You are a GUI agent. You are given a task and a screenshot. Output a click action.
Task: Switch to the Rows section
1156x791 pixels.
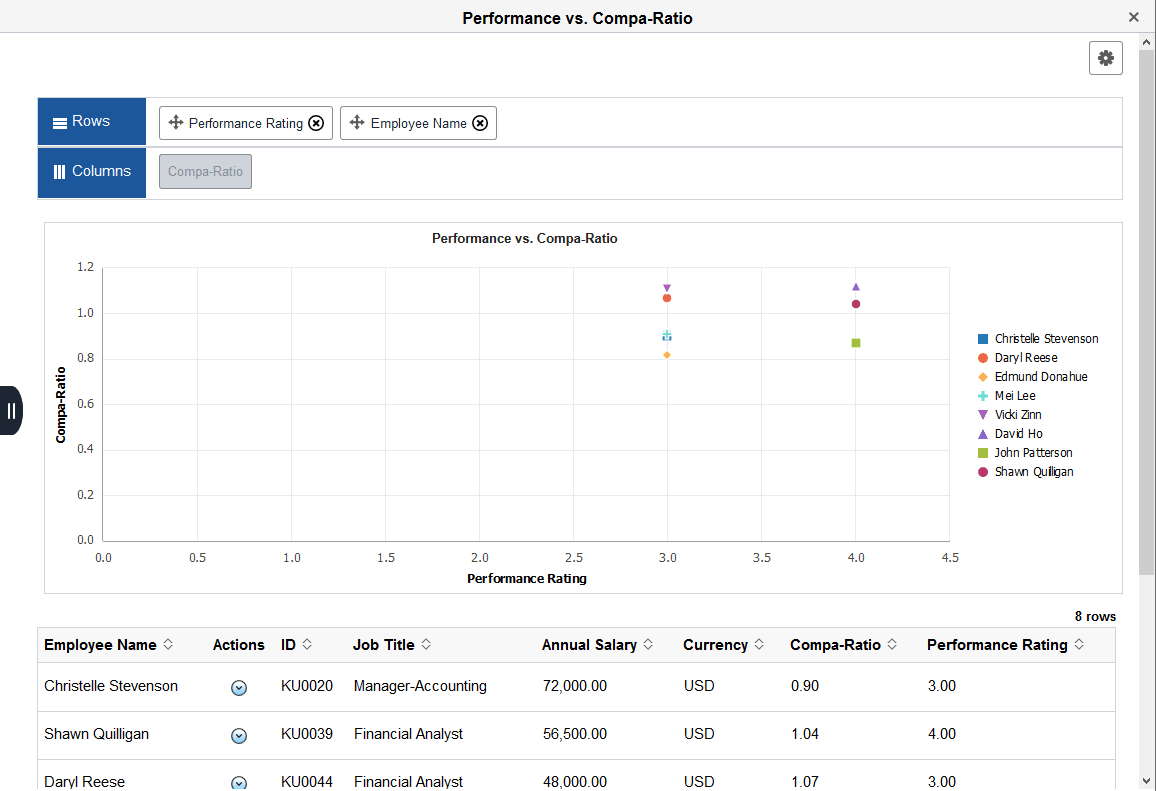pyautogui.click(x=91, y=121)
